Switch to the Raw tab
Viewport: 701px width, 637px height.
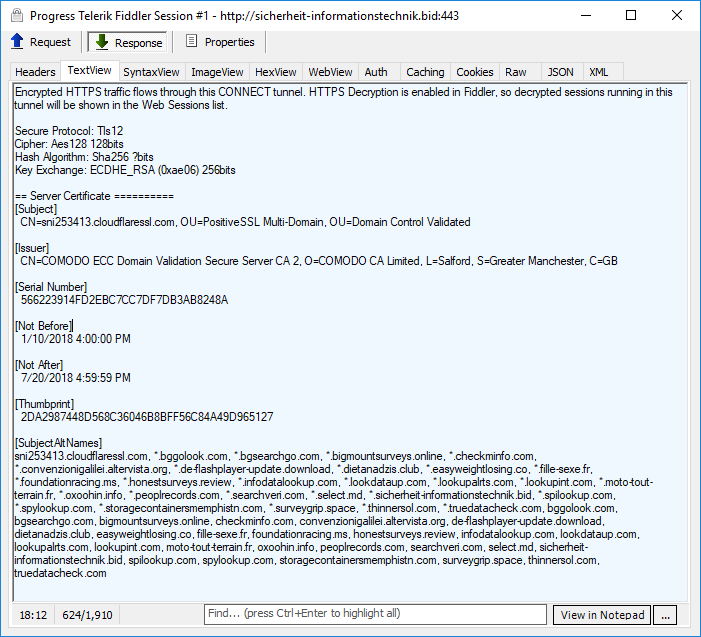(516, 72)
